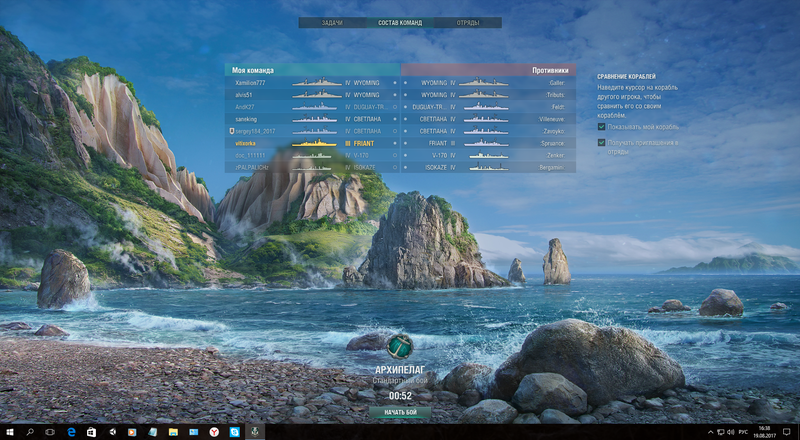
Task: Toggle Получать приглашения в отряды checkbox
Action: [x=602, y=143]
